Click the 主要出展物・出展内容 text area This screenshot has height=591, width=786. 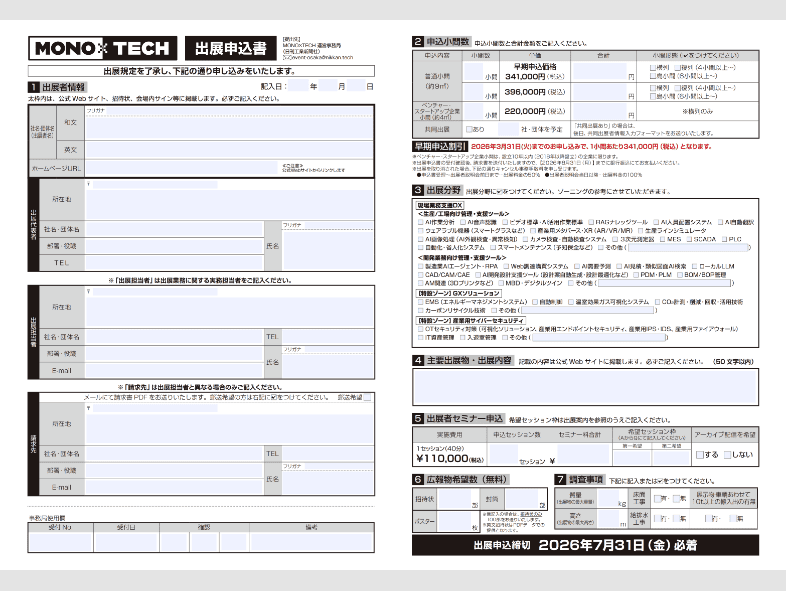(x=585, y=387)
